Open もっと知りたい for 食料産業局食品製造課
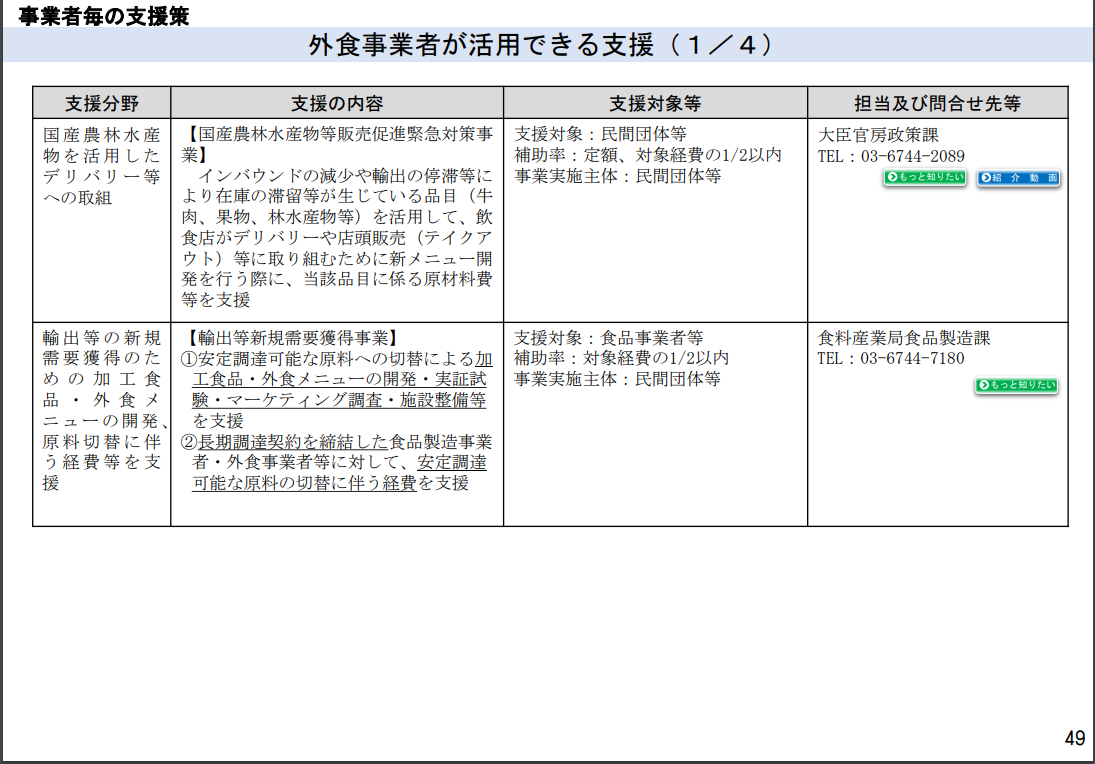 click(1017, 385)
